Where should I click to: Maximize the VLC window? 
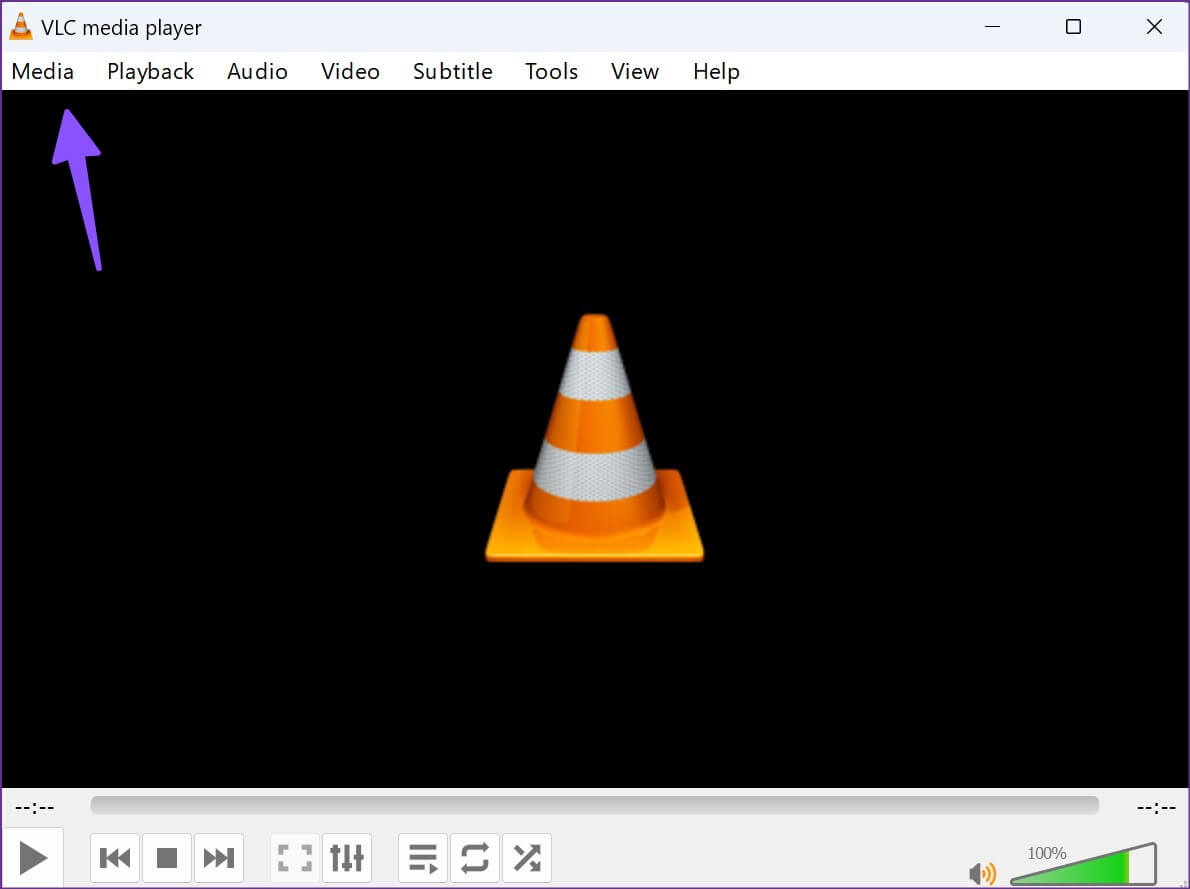(x=1073, y=27)
